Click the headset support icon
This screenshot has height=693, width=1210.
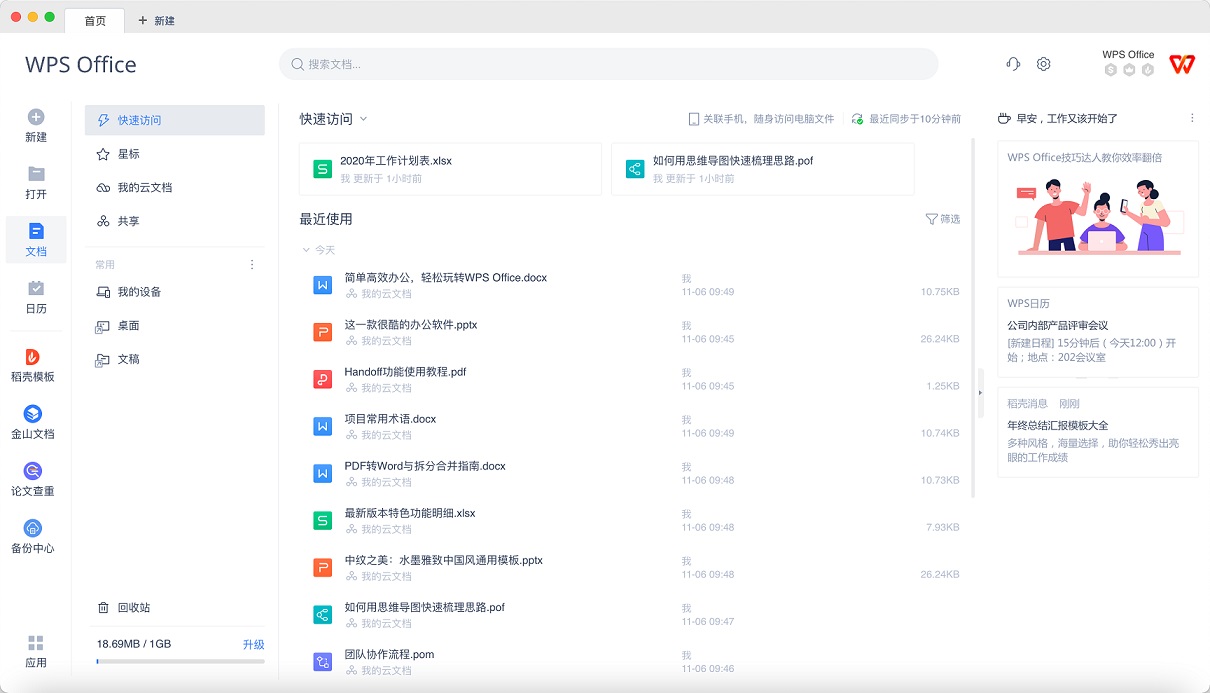pyautogui.click(x=1012, y=63)
